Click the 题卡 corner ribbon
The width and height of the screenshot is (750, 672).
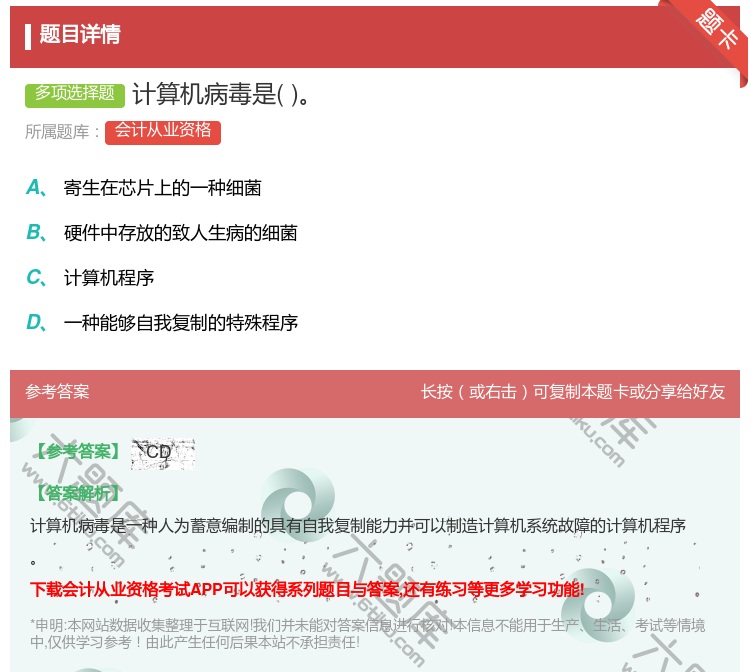[x=713, y=36]
